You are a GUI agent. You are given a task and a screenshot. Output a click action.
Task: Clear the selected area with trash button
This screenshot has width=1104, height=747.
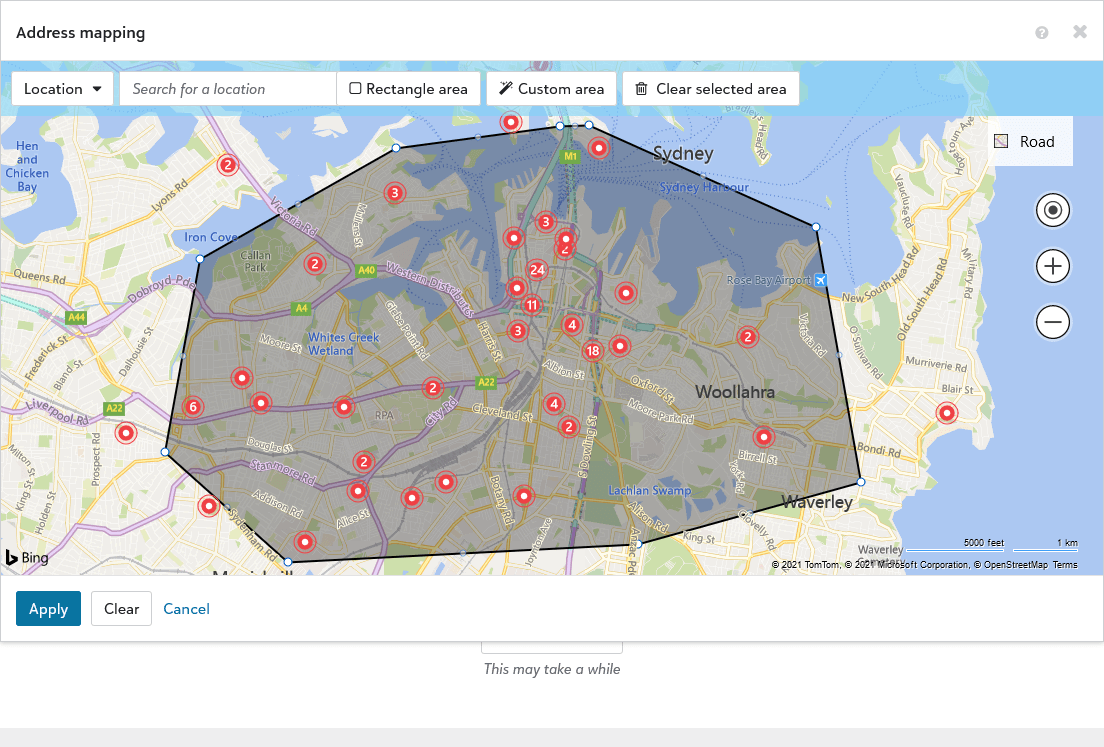pos(710,89)
